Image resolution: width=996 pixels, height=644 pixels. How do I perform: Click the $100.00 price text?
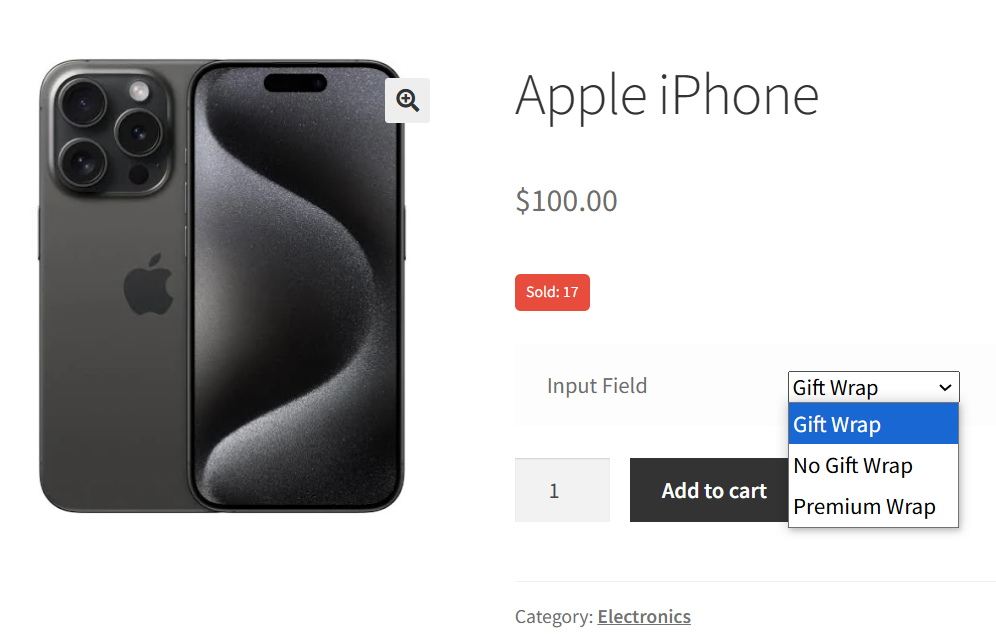click(x=566, y=200)
